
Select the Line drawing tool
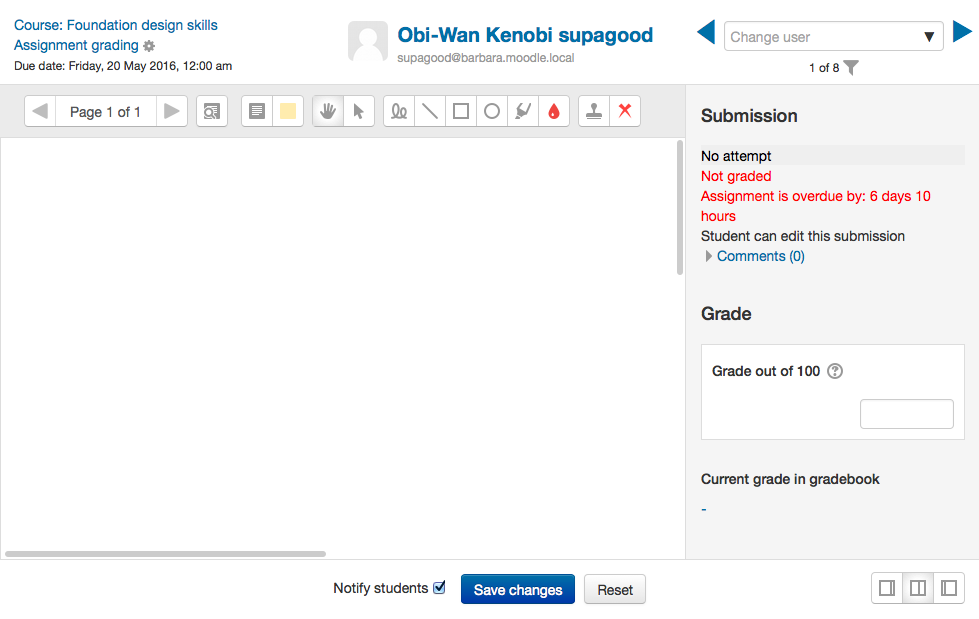[x=430, y=112]
